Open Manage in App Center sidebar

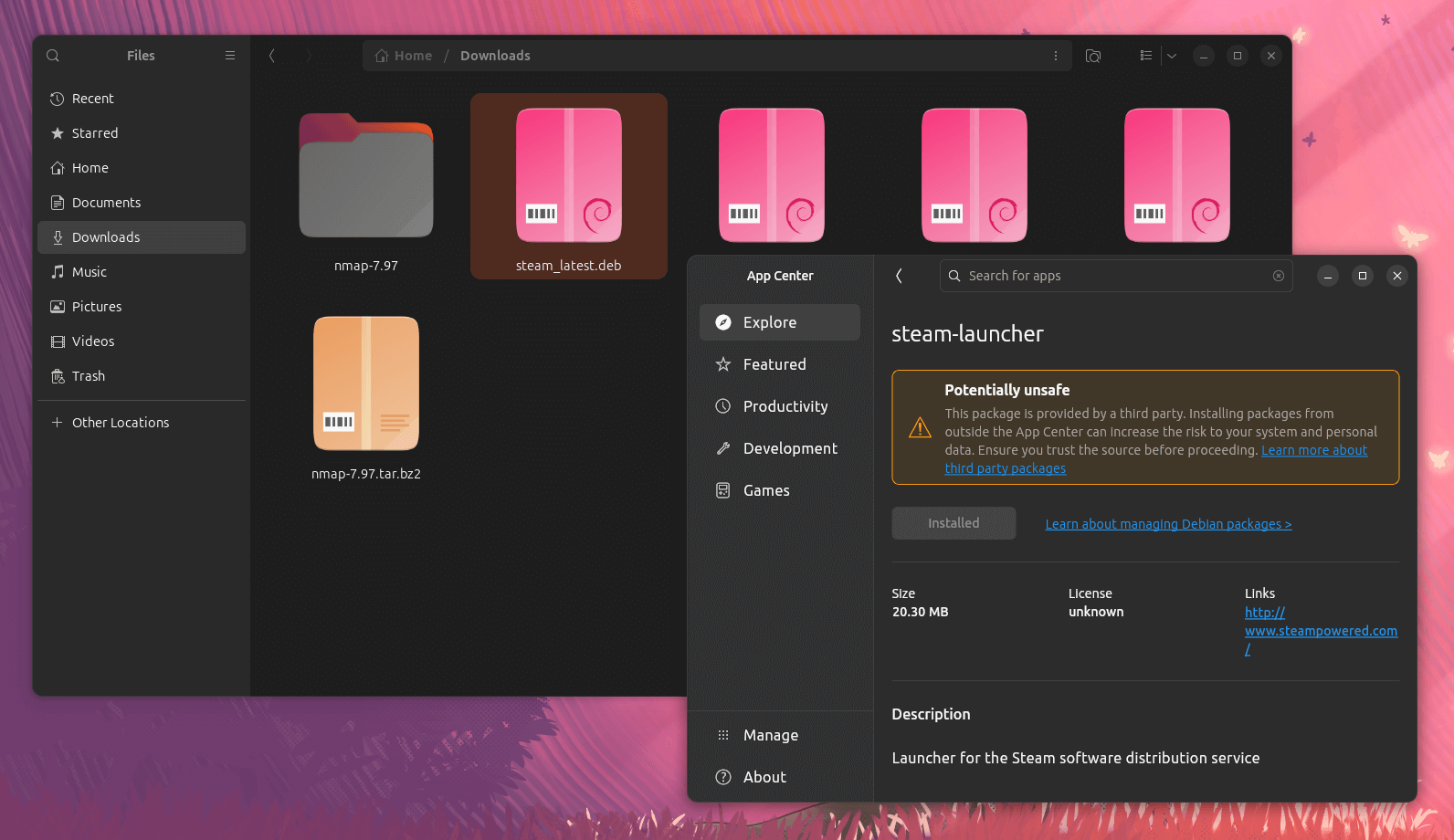pos(780,735)
